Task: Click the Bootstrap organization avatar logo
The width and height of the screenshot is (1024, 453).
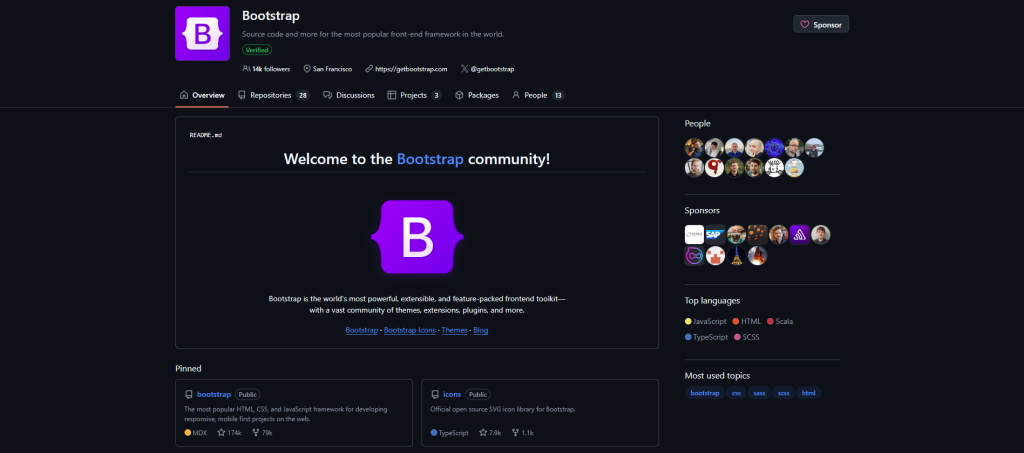Action: (202, 33)
